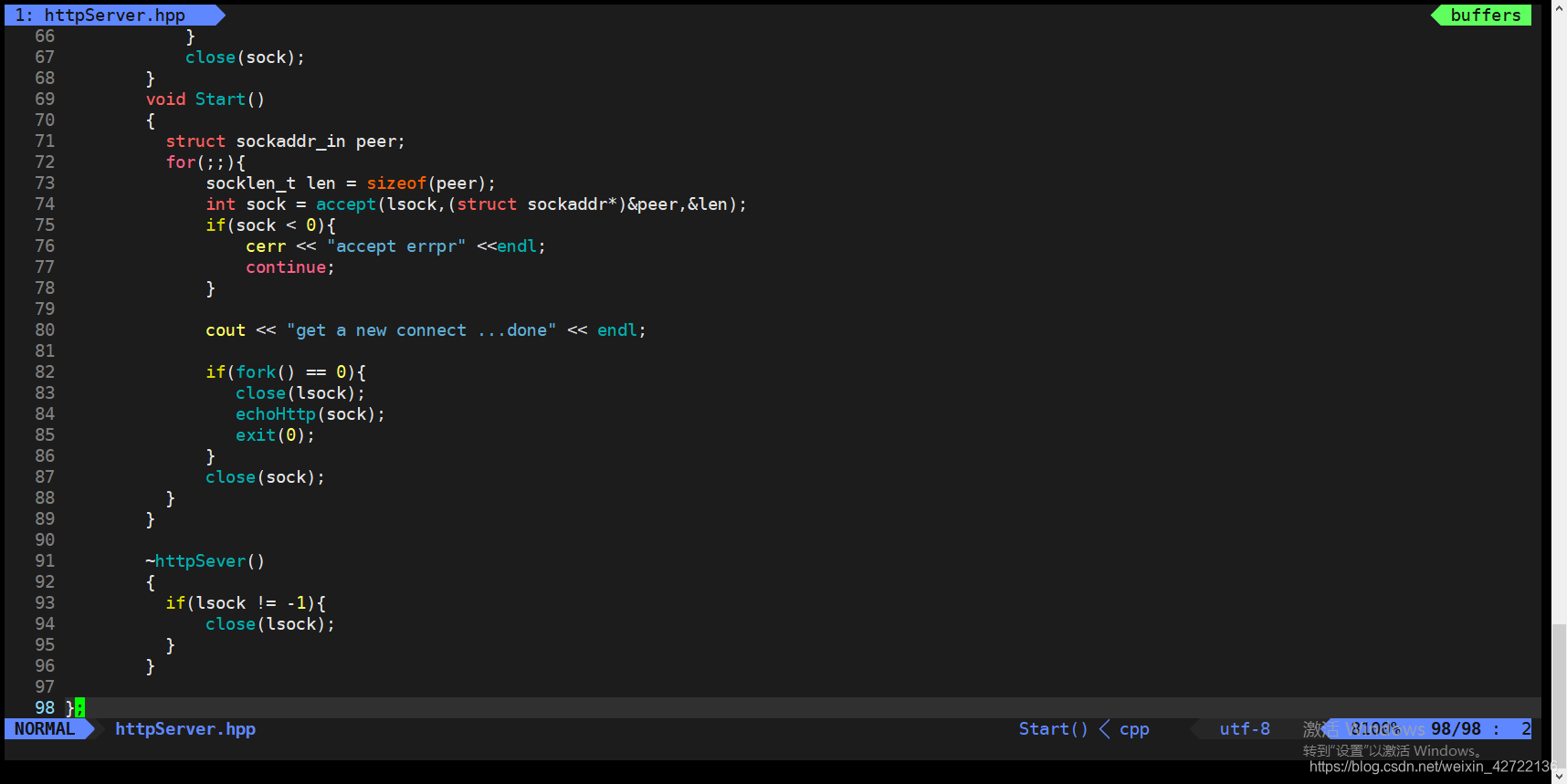Viewport: 1567px width, 784px height.
Task: Click the green cursor on line 98
Action: coord(79,707)
